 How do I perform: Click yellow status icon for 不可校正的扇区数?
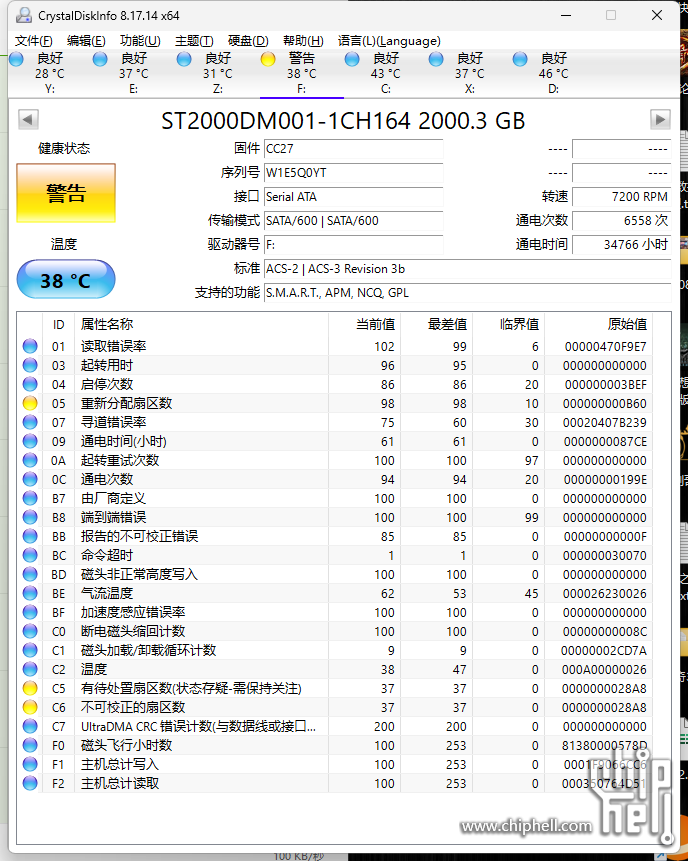click(30, 707)
